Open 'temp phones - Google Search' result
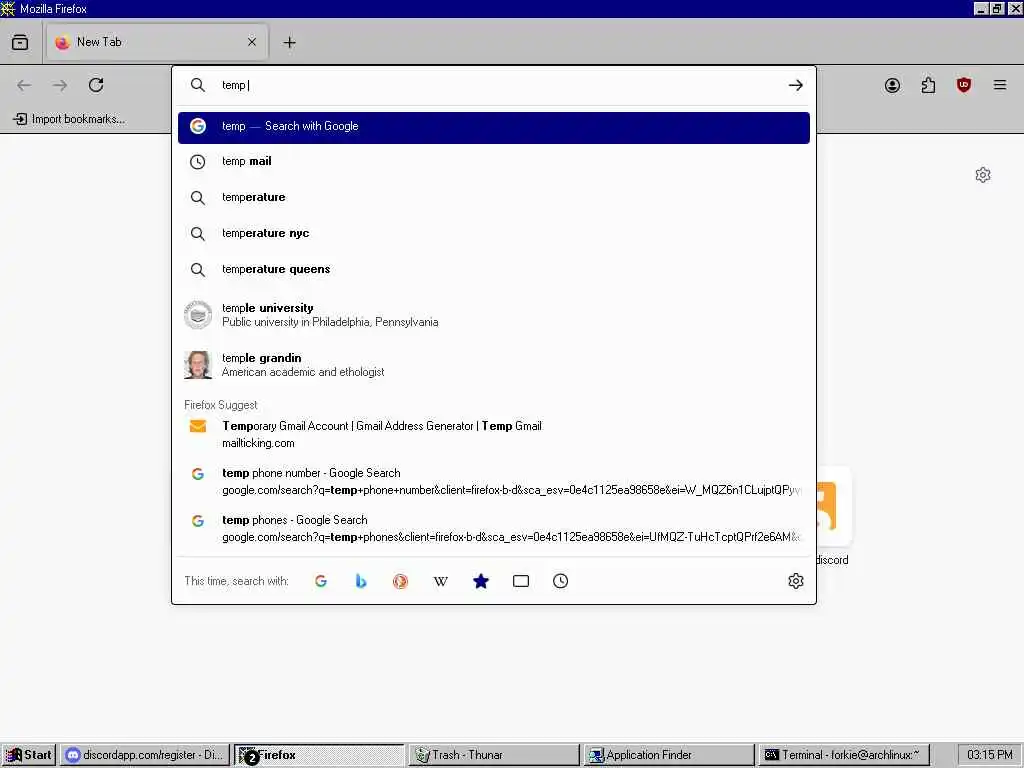The image size is (1024, 768). click(494, 528)
